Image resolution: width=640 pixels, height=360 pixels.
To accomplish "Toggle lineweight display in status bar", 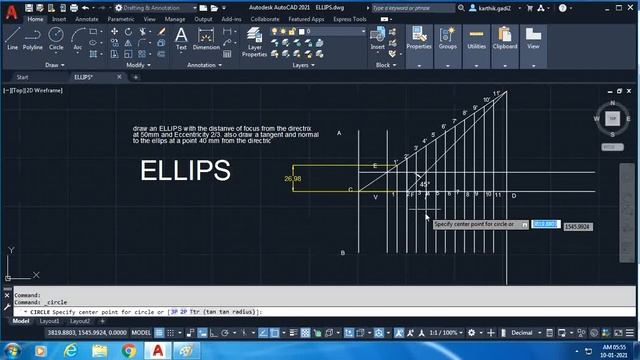I will point(293,333).
